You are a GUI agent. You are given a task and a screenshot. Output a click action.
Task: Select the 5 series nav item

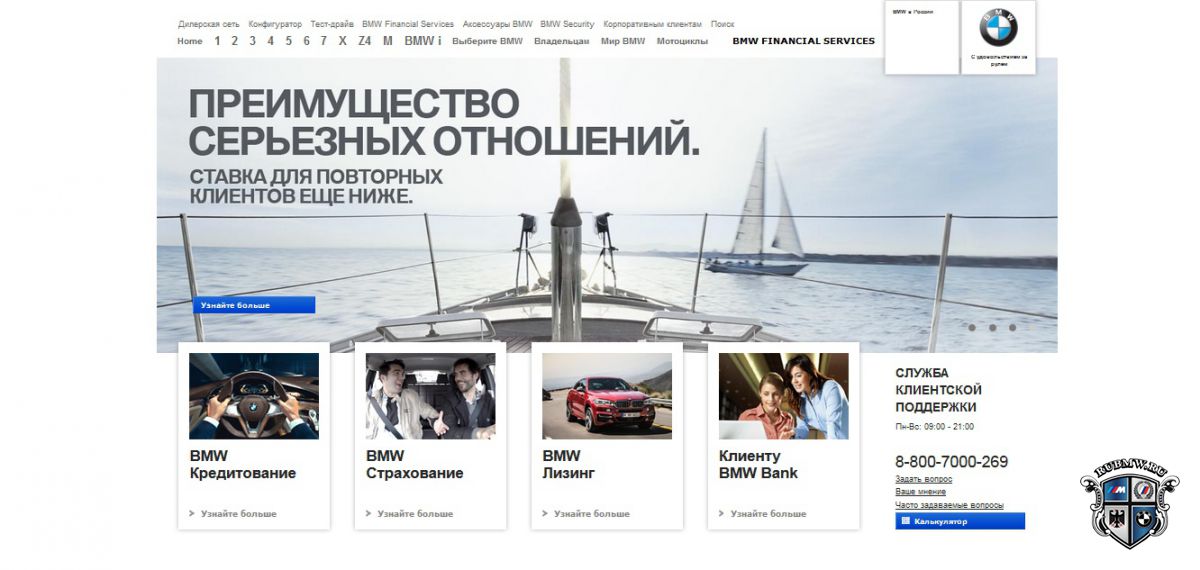click(288, 41)
